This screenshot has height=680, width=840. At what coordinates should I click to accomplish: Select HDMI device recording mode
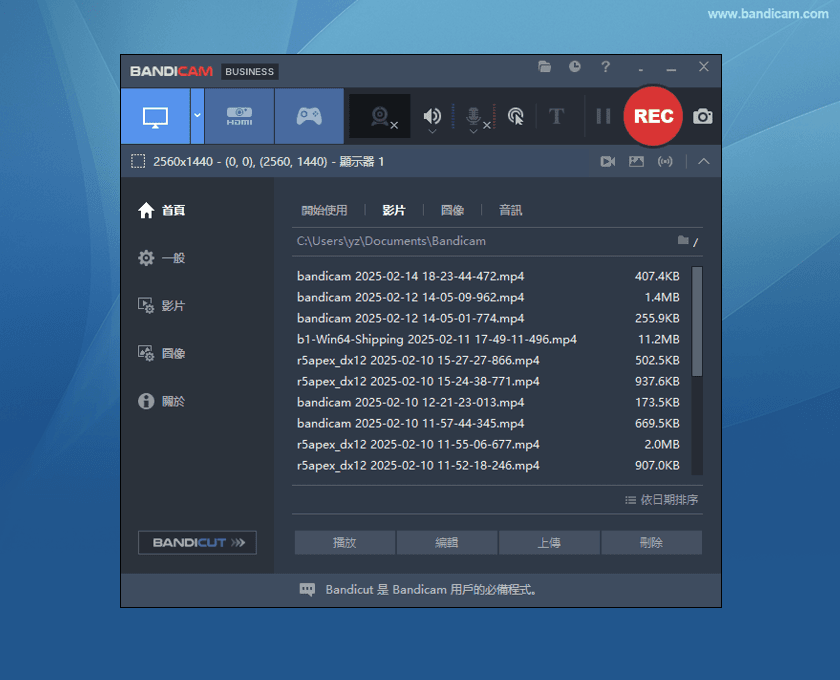point(239,116)
